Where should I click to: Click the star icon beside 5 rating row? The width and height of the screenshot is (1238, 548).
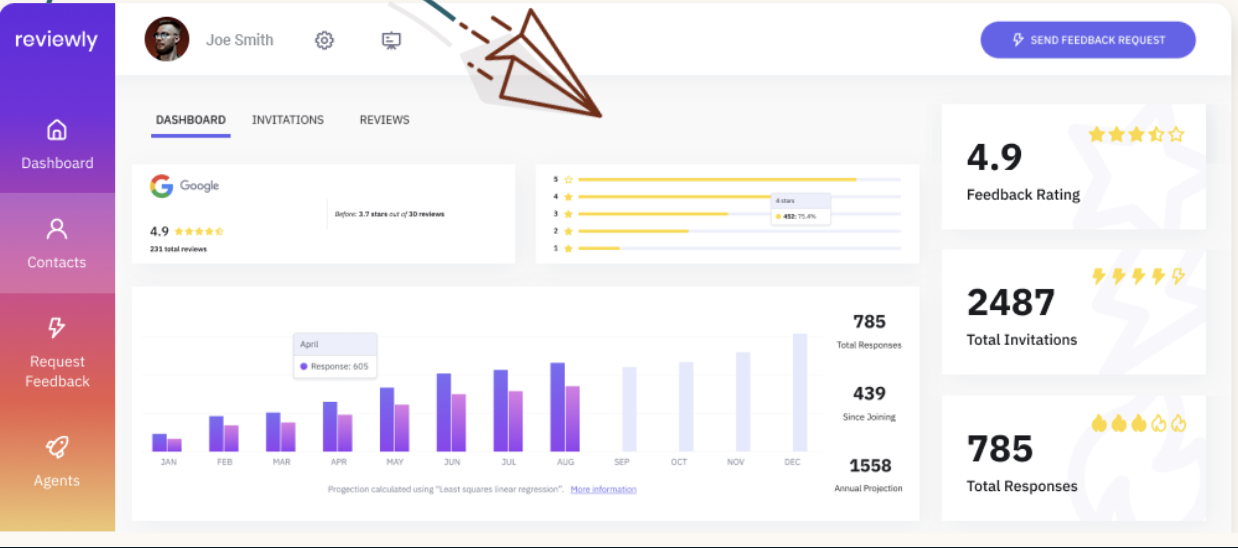point(568,180)
